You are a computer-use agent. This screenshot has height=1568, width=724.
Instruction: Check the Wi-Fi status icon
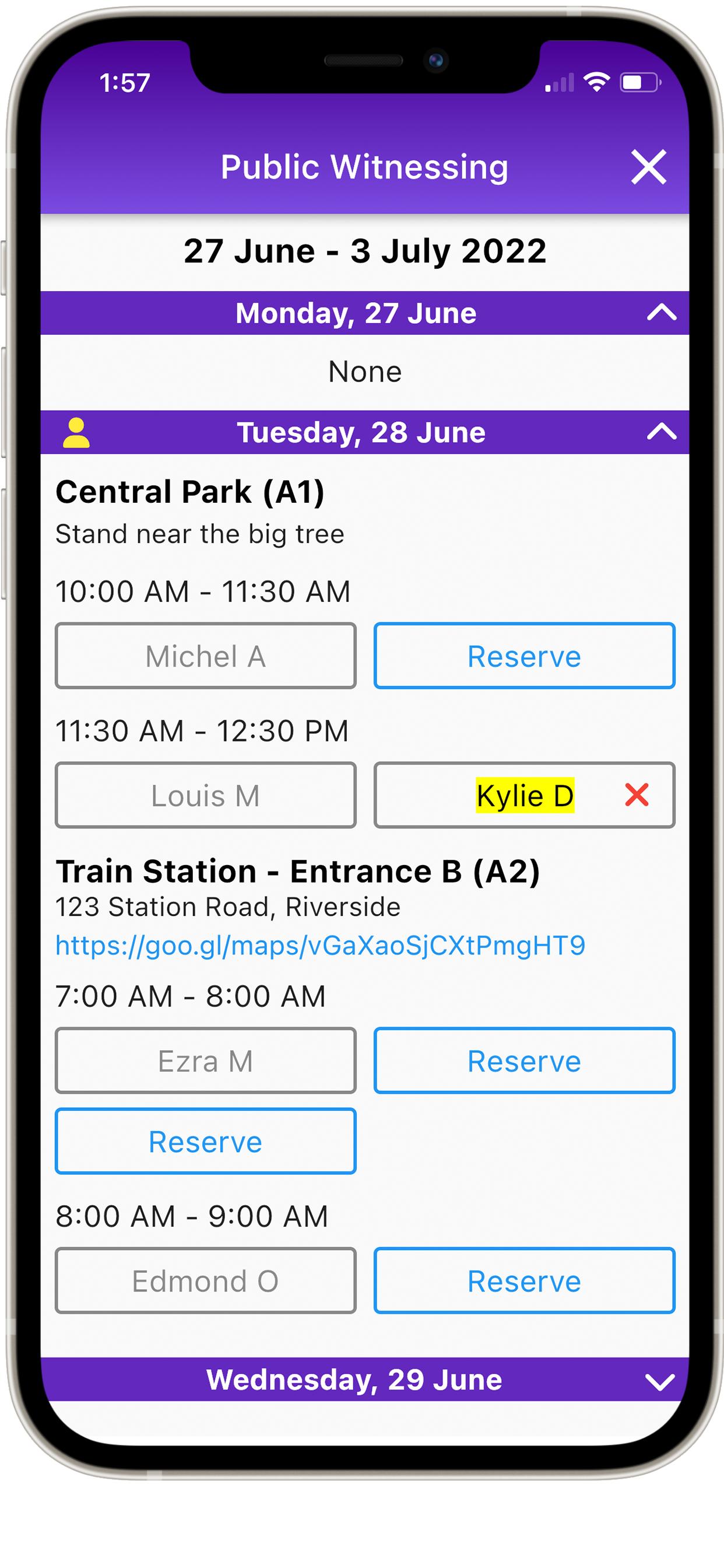(x=596, y=82)
